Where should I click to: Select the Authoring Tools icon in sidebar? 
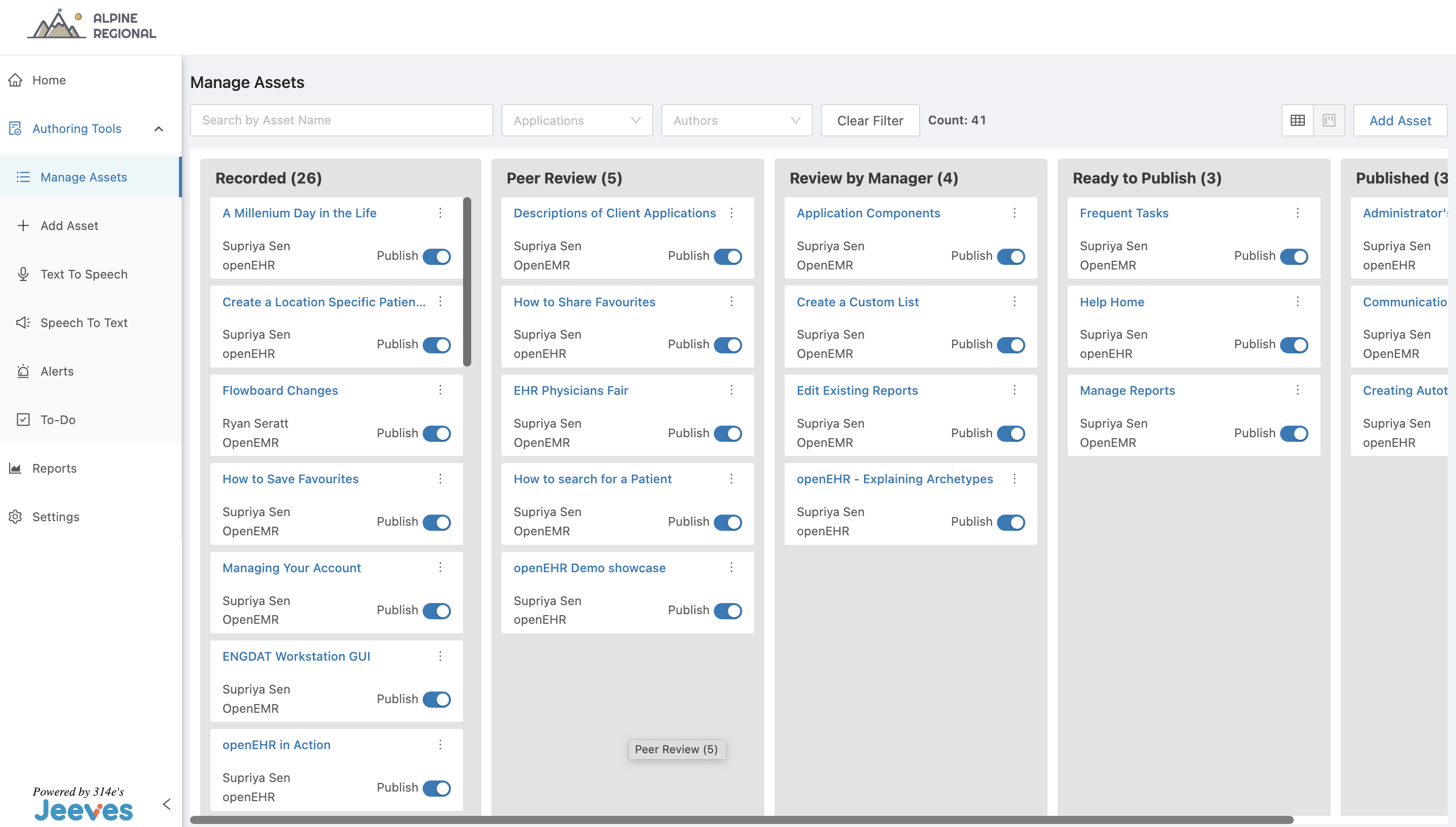pos(15,128)
